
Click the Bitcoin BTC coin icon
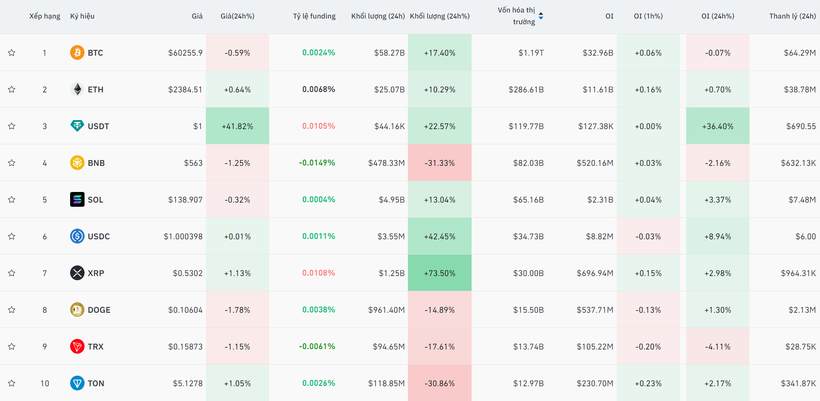77,53
